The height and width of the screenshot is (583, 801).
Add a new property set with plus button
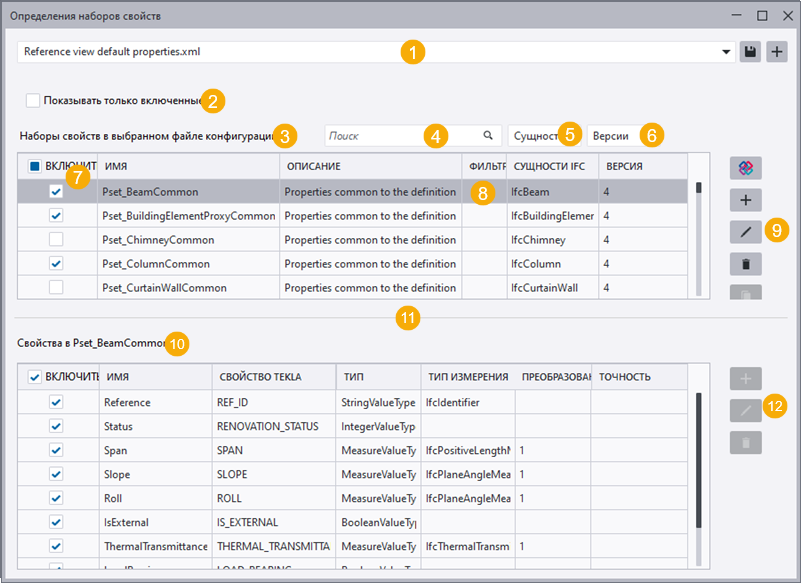(745, 200)
